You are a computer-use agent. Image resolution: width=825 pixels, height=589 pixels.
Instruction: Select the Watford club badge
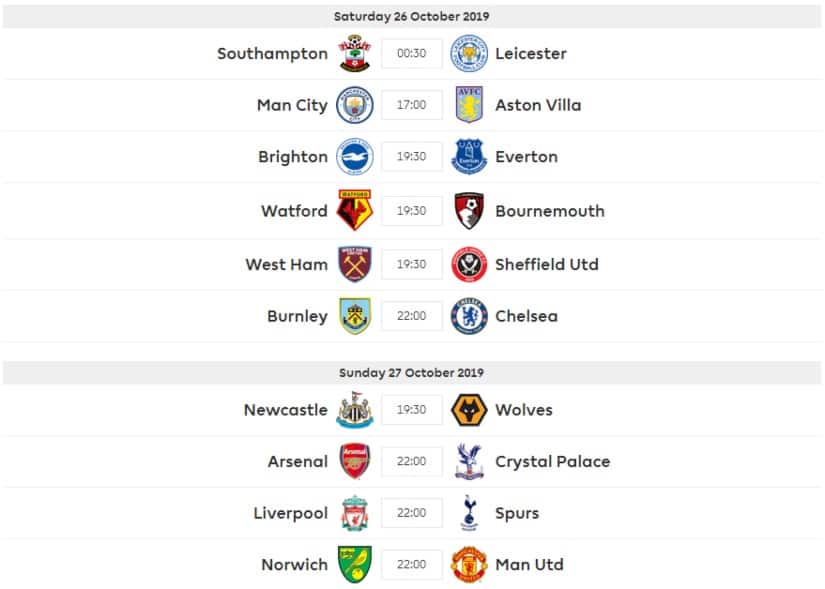coord(354,211)
